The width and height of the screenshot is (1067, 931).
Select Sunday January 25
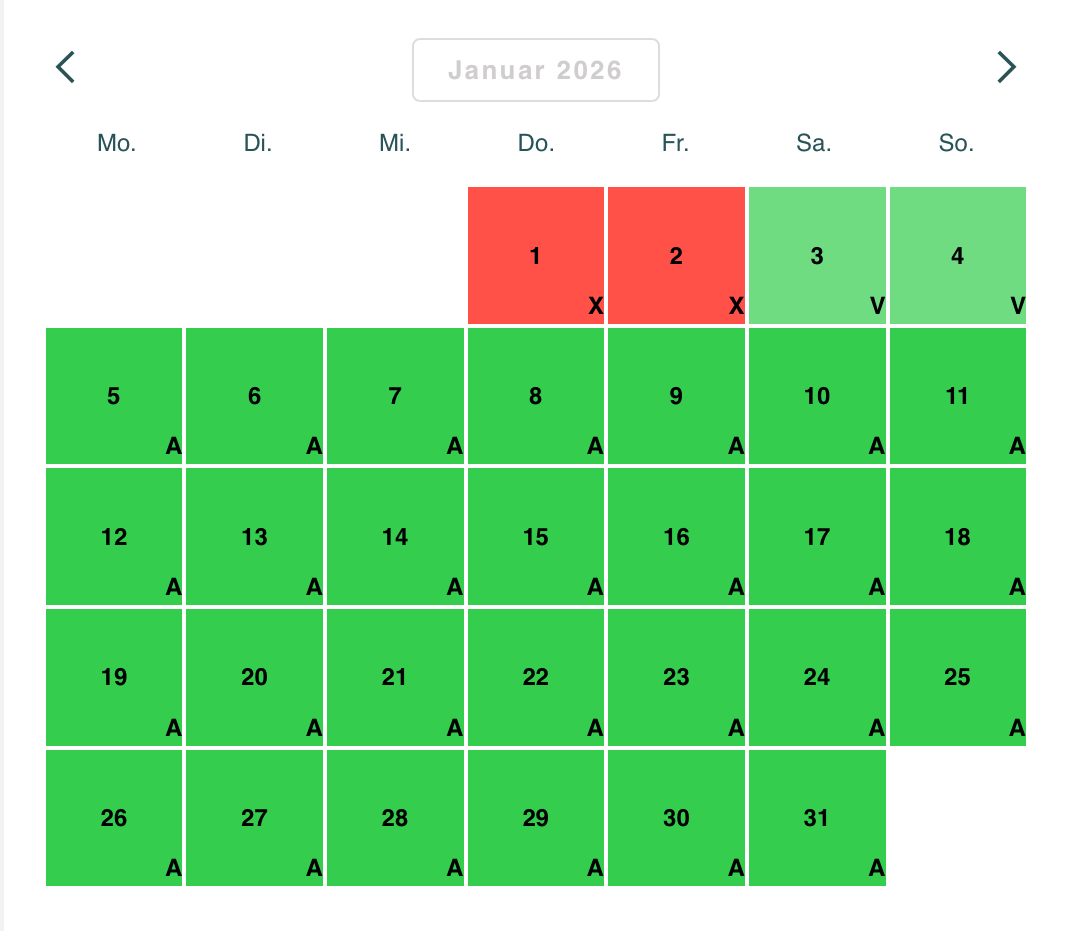point(957,678)
